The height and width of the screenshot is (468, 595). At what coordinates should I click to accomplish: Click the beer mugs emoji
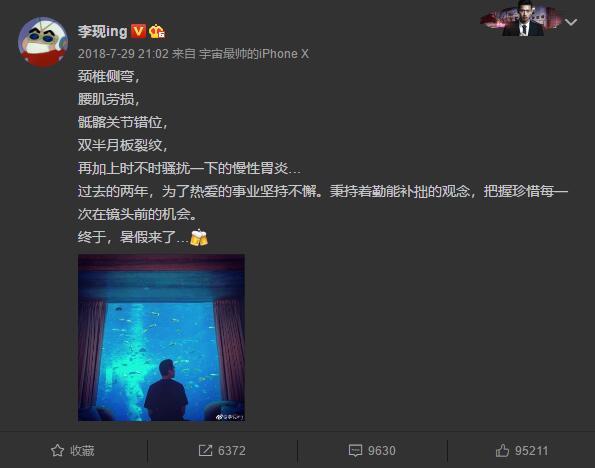tap(198, 238)
